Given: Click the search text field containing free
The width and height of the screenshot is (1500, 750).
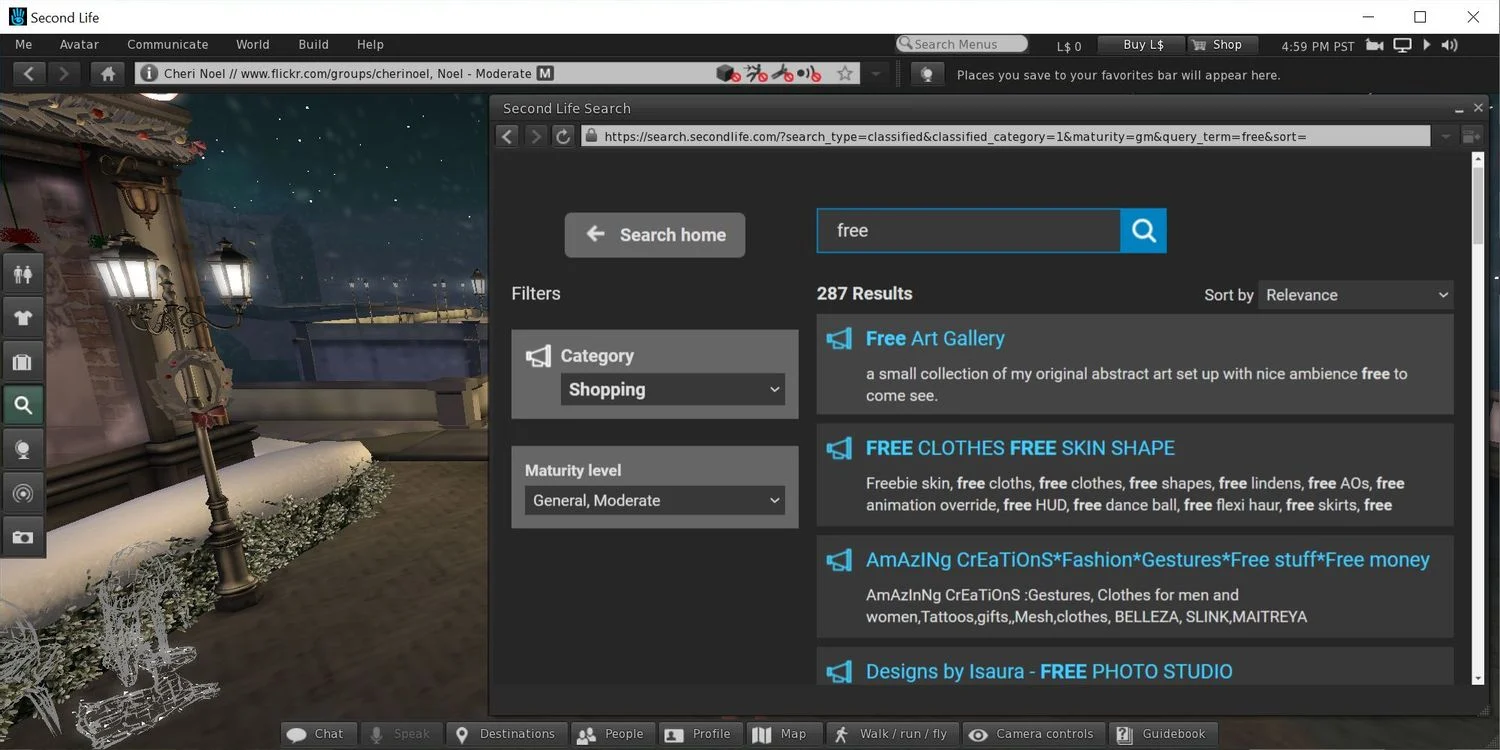Looking at the screenshot, I should 968,231.
